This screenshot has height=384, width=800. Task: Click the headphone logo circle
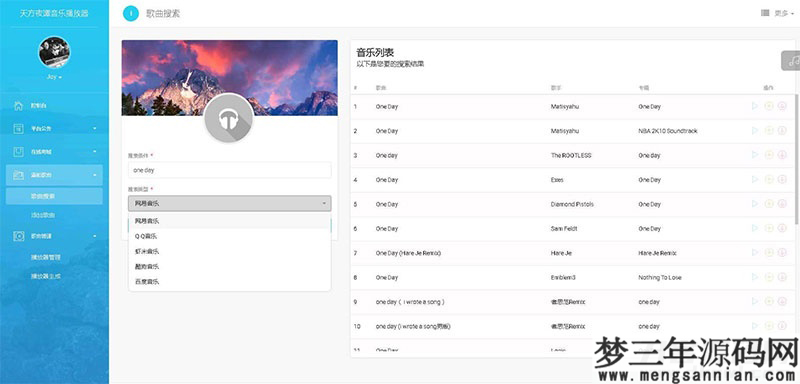pos(229,118)
